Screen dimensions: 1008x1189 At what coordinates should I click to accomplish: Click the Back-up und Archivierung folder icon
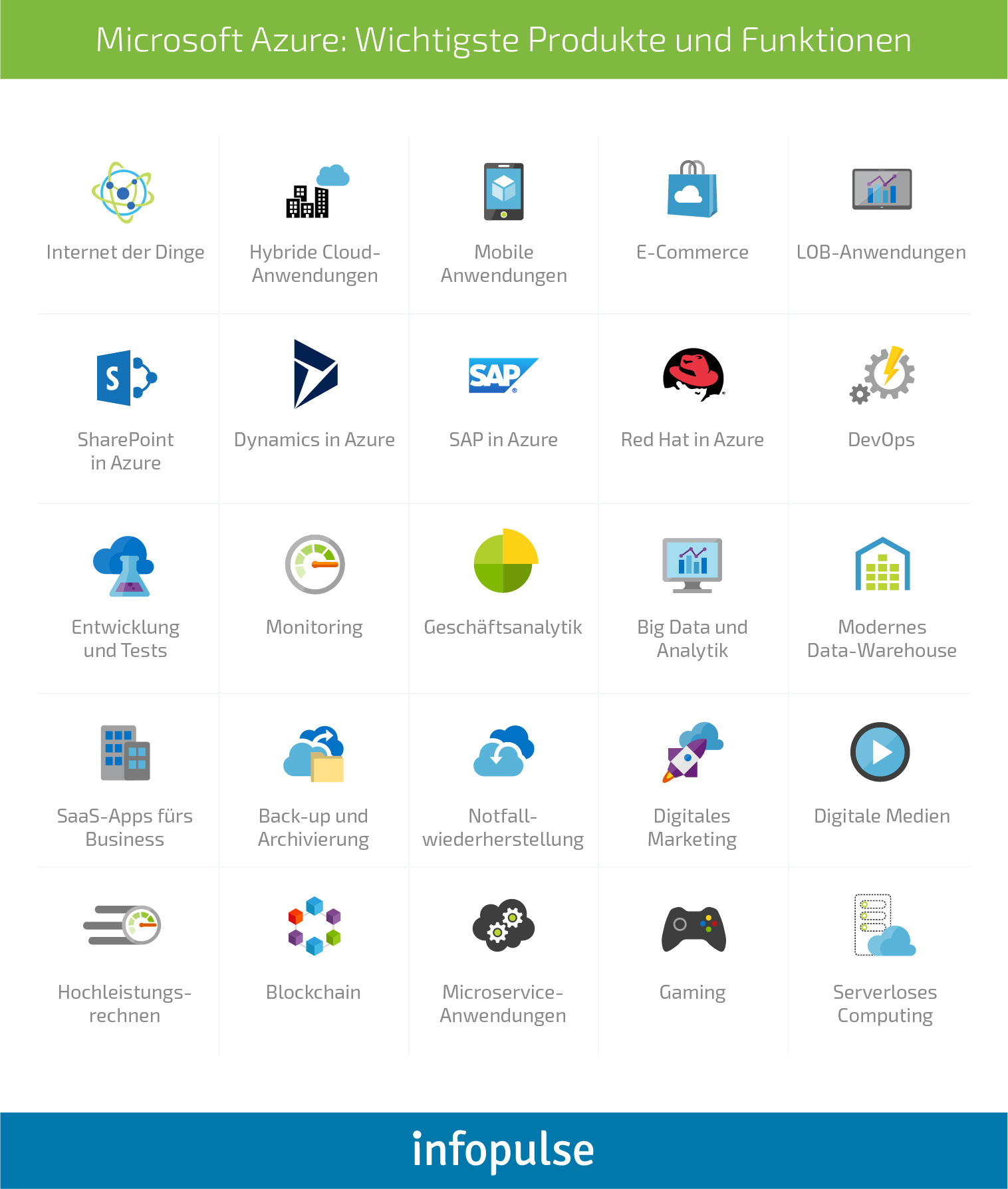click(x=314, y=753)
